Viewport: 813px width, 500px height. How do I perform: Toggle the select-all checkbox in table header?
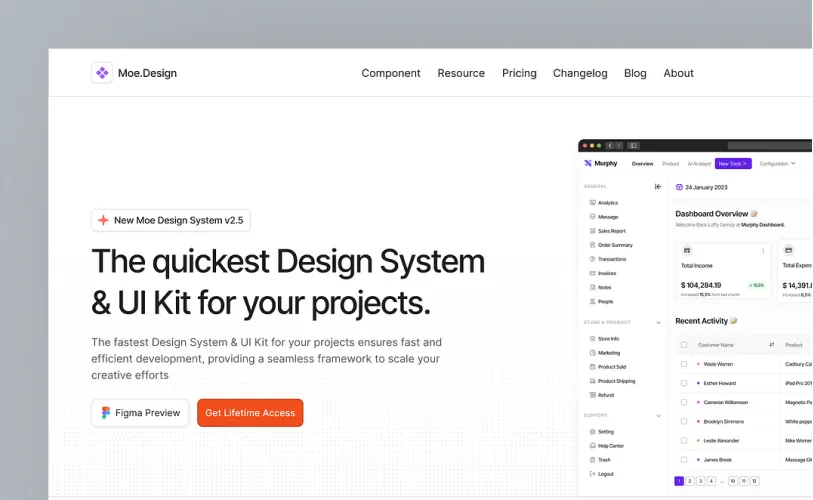tap(684, 345)
